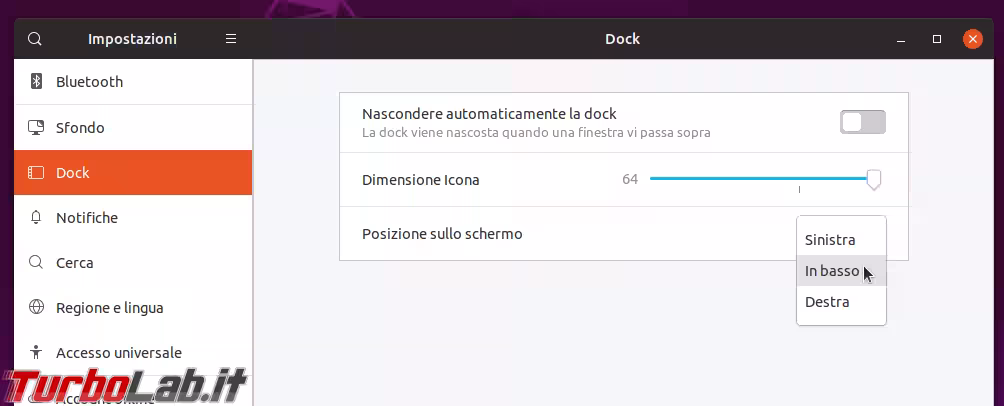Click the Accesso universale person icon
This screenshot has height=406, width=1004.
36,353
